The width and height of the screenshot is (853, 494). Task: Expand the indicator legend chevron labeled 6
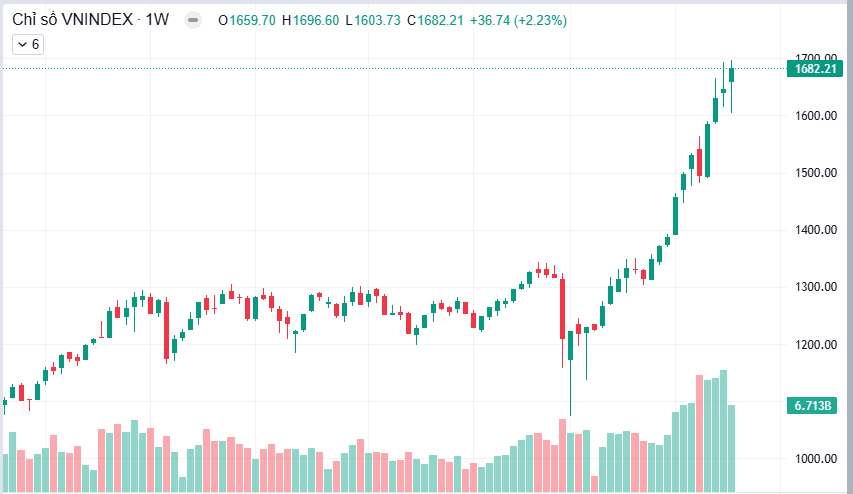28,45
